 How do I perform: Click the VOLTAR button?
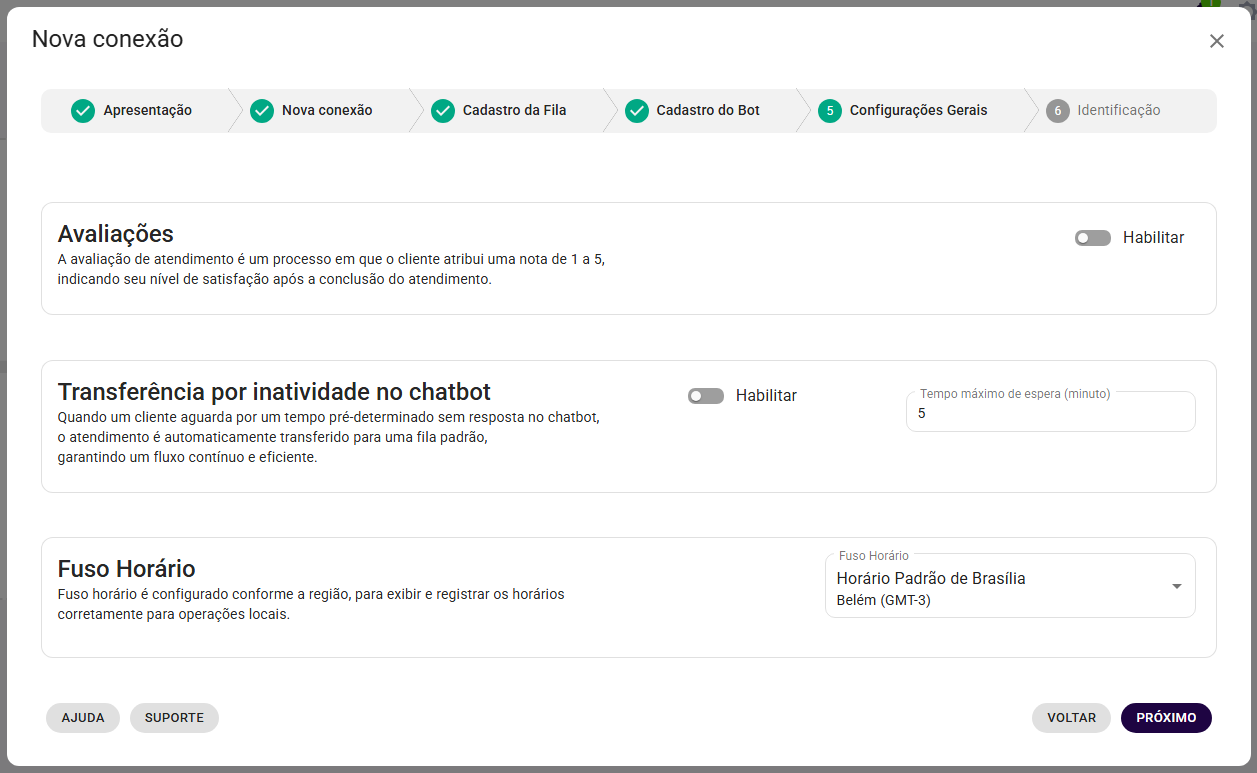[x=1071, y=717]
